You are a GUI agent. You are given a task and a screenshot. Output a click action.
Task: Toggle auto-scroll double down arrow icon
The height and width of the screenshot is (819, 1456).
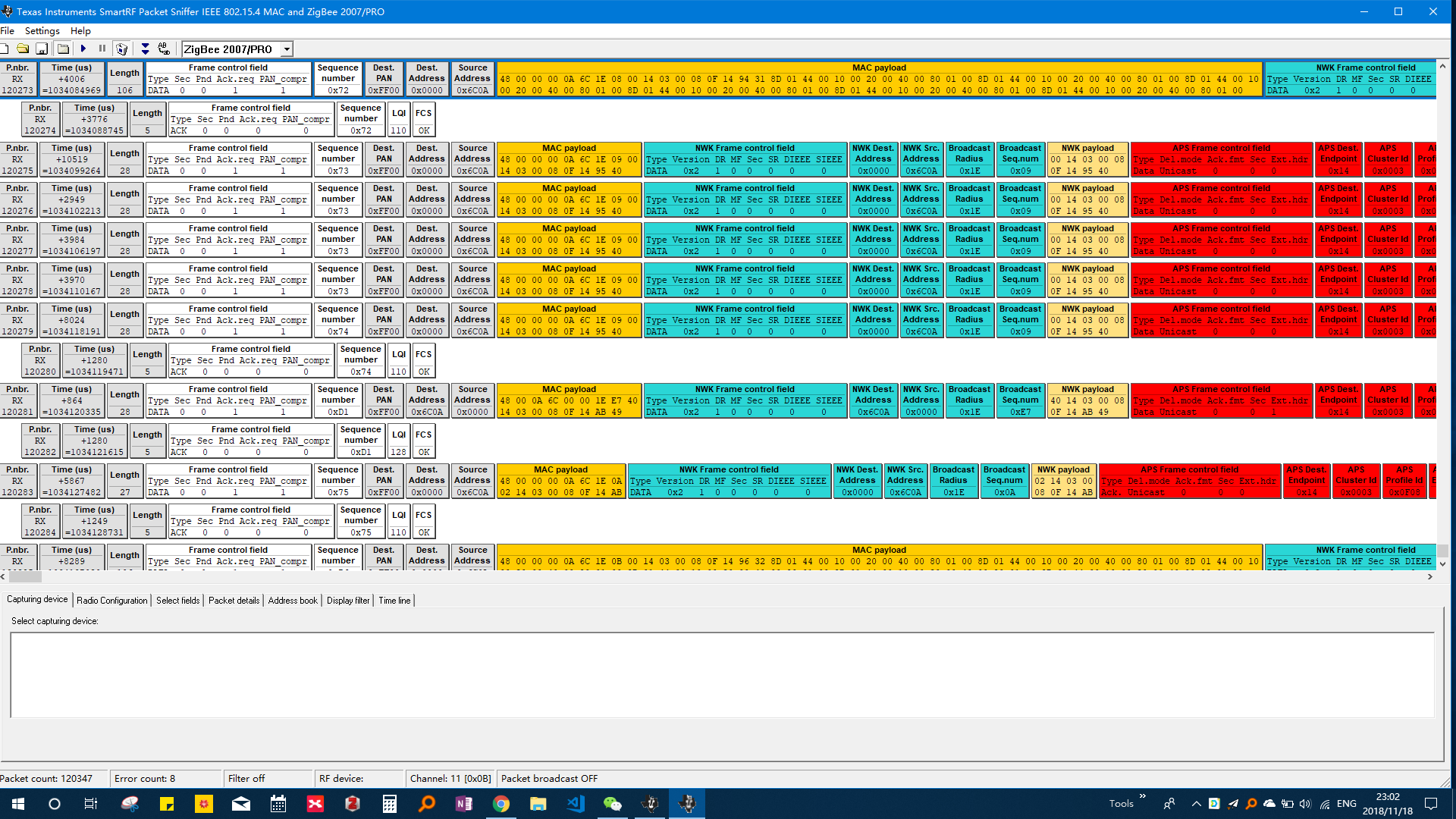pyautogui.click(x=145, y=49)
